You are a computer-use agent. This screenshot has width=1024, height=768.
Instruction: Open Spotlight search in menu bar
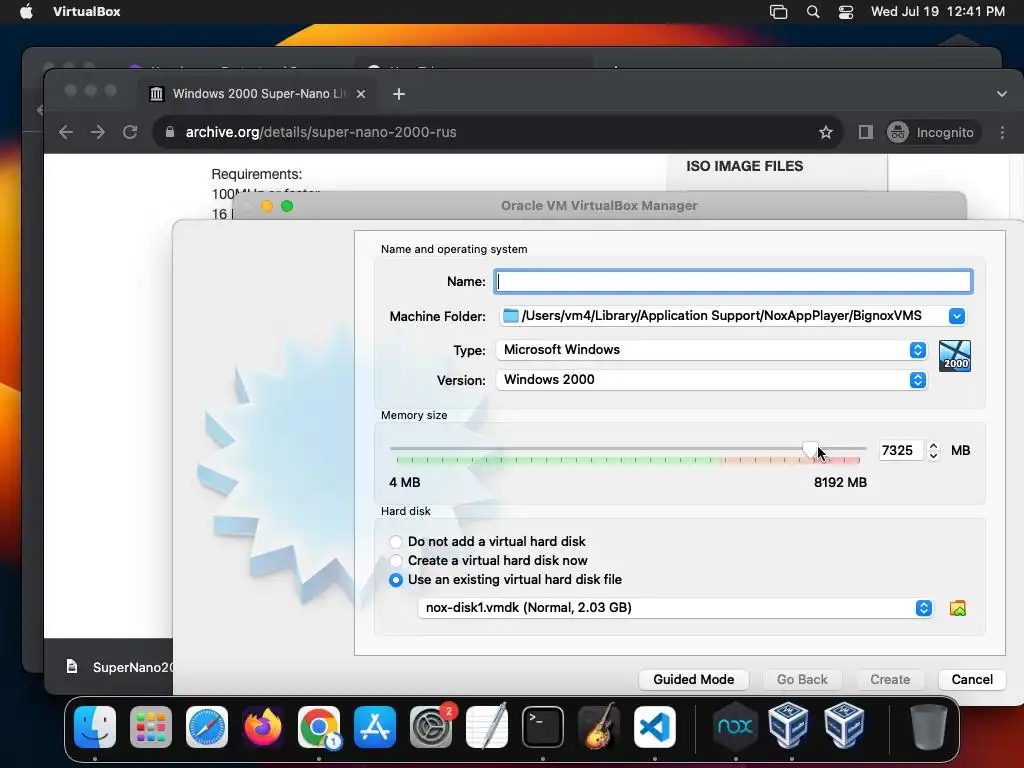coord(813,12)
